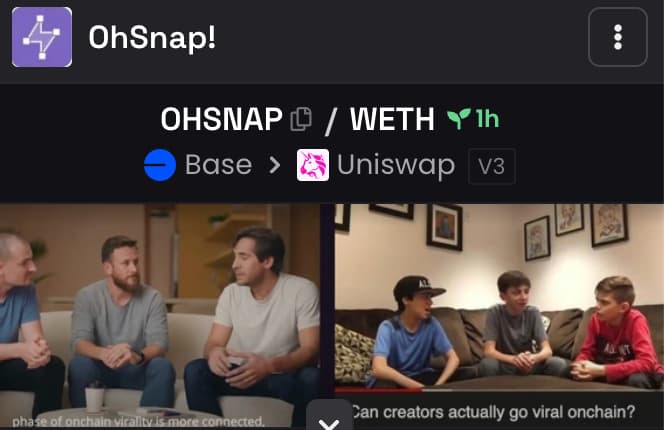This screenshot has width=664, height=430.
Task: Select the V3 version badge
Action: click(x=492, y=166)
